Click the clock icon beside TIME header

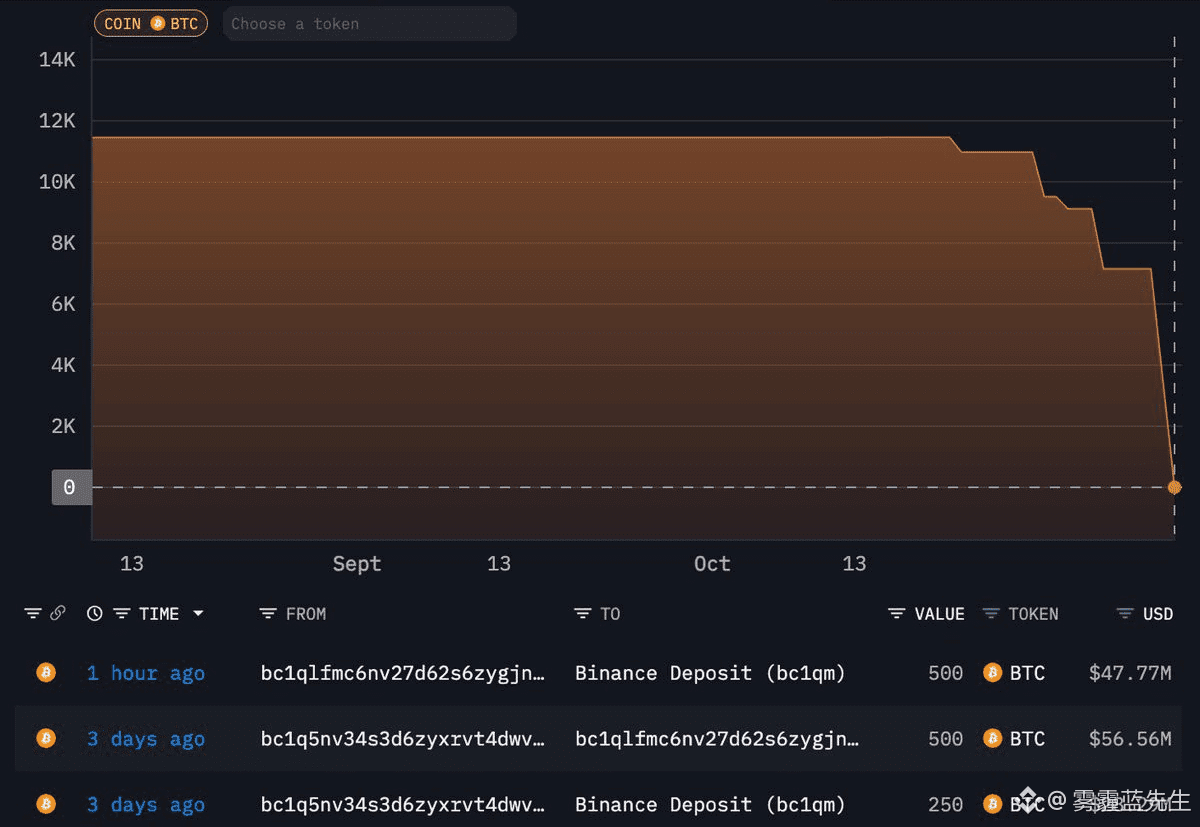pyautogui.click(x=95, y=614)
